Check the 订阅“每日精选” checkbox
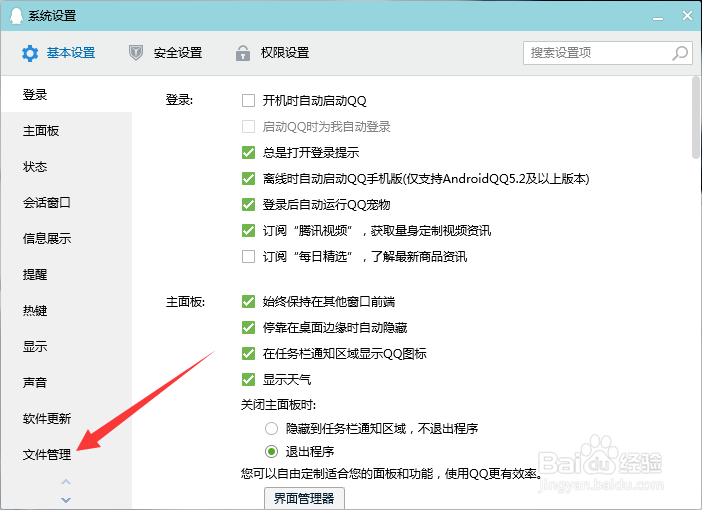702x510 pixels. click(x=248, y=257)
